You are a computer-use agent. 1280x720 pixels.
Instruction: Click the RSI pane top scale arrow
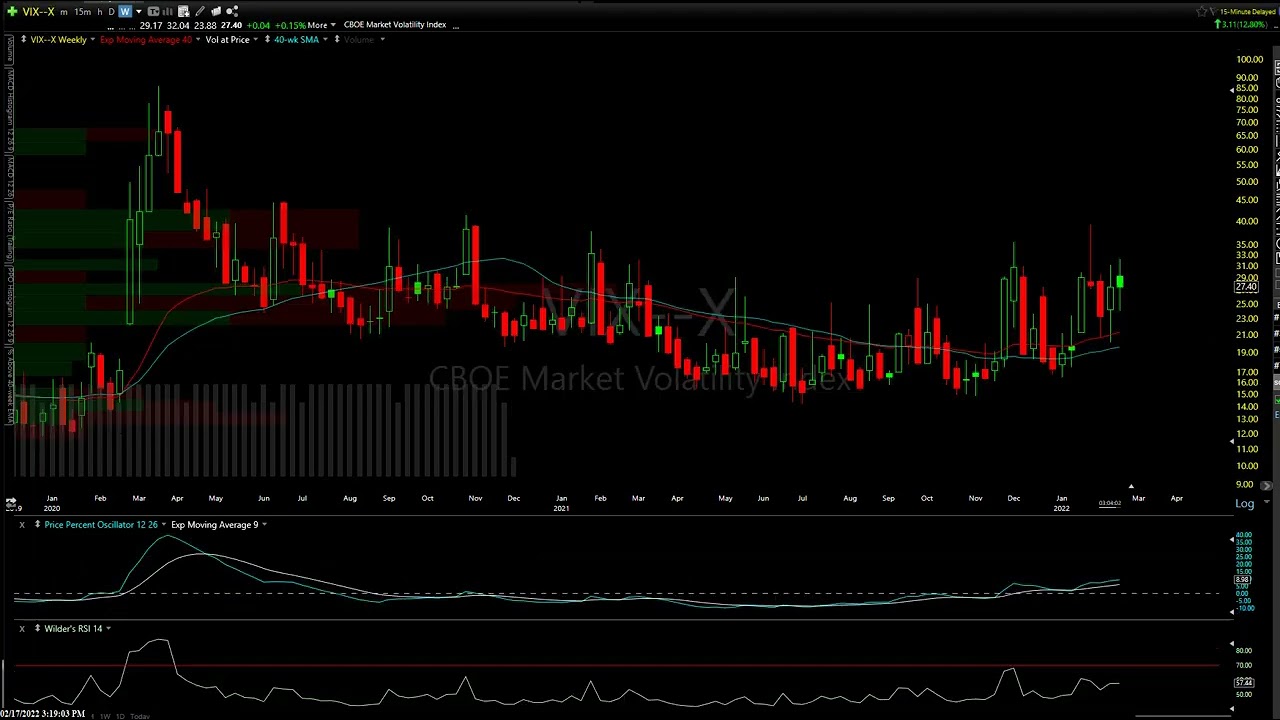(1232, 645)
